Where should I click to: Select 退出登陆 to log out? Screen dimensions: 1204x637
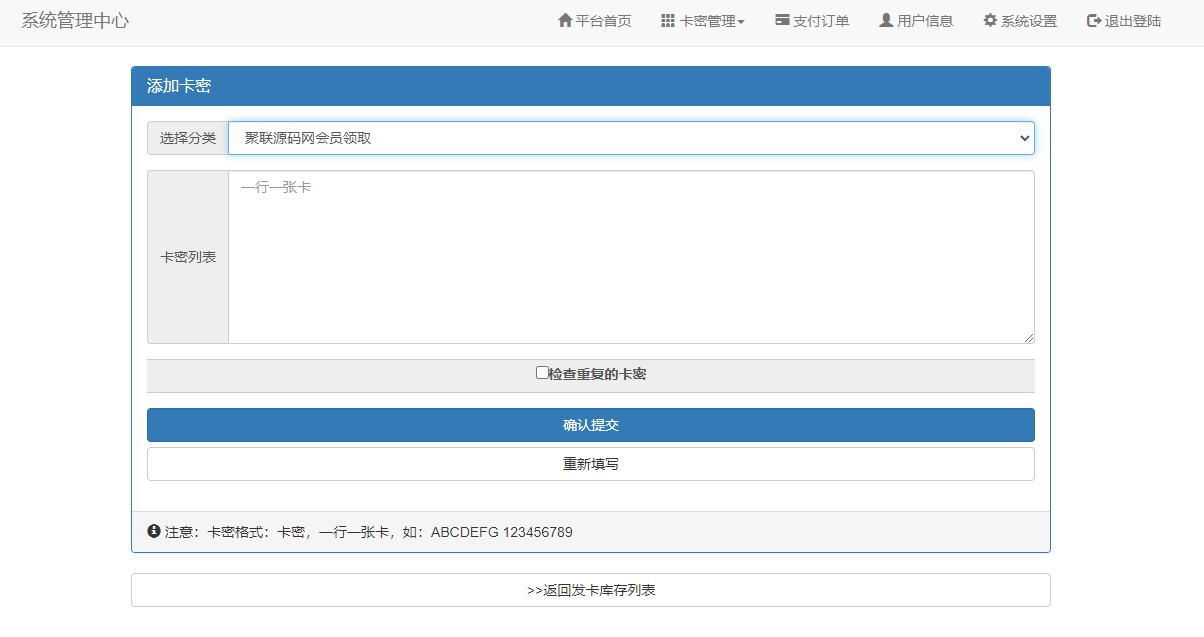point(1124,21)
